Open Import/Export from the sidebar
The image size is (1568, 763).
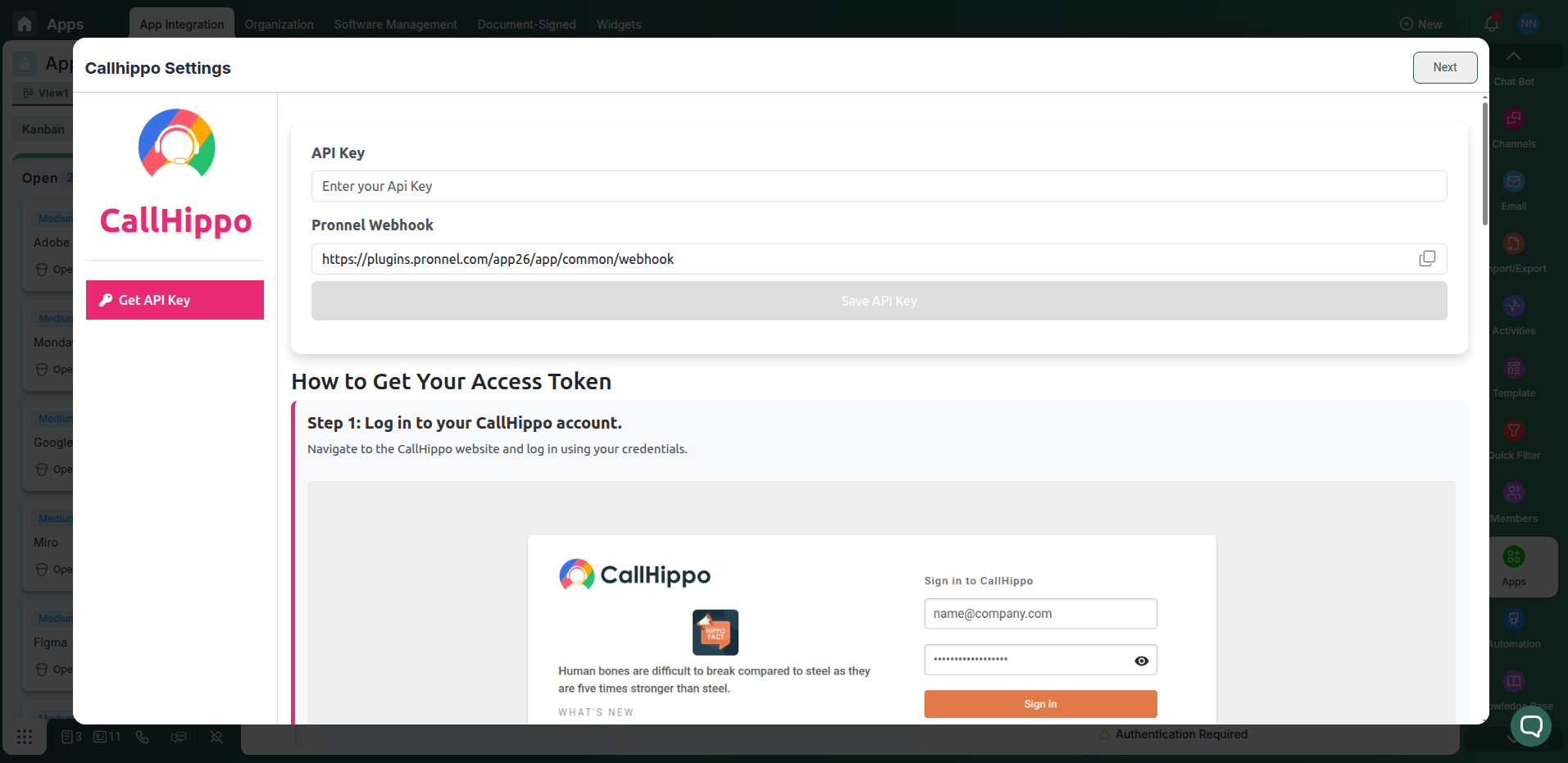click(1513, 243)
